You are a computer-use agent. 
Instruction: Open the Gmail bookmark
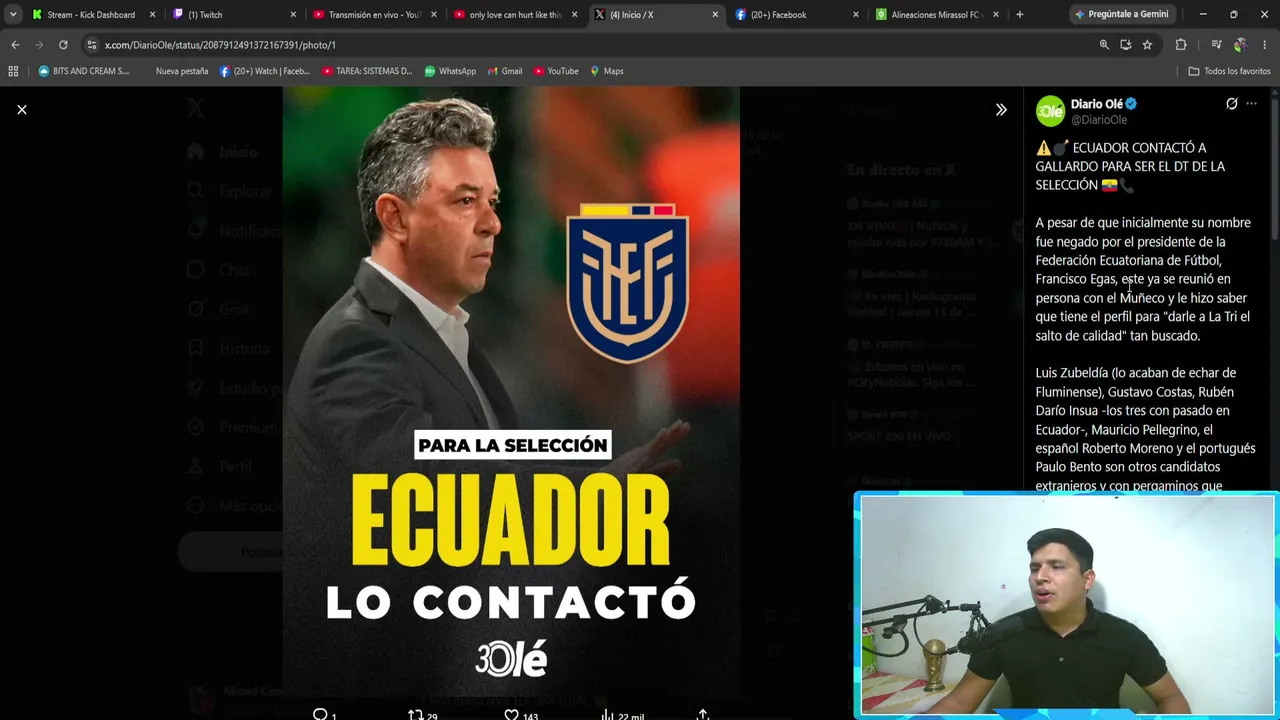point(504,71)
